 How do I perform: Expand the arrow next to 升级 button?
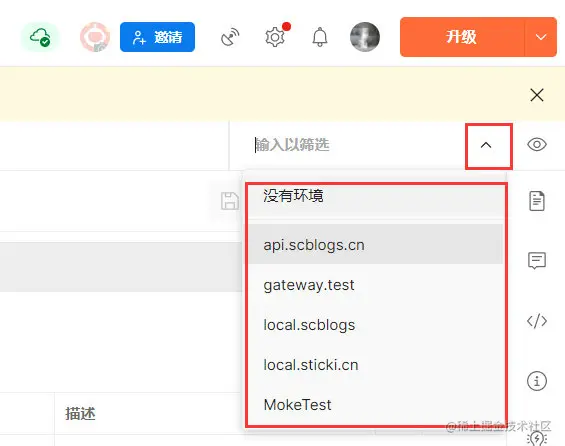click(x=541, y=37)
